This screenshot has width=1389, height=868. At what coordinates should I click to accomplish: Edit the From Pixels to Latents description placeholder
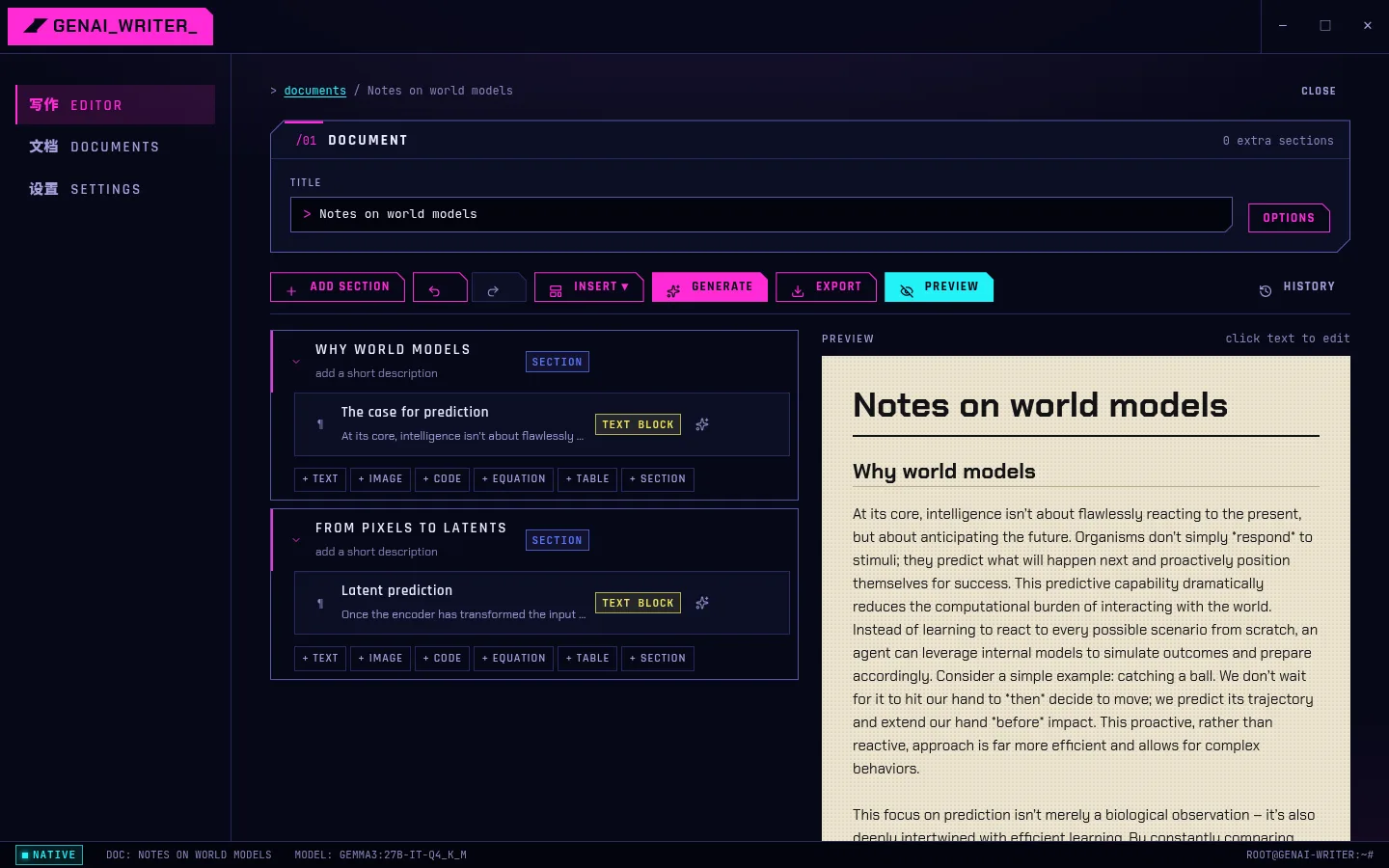(x=376, y=552)
